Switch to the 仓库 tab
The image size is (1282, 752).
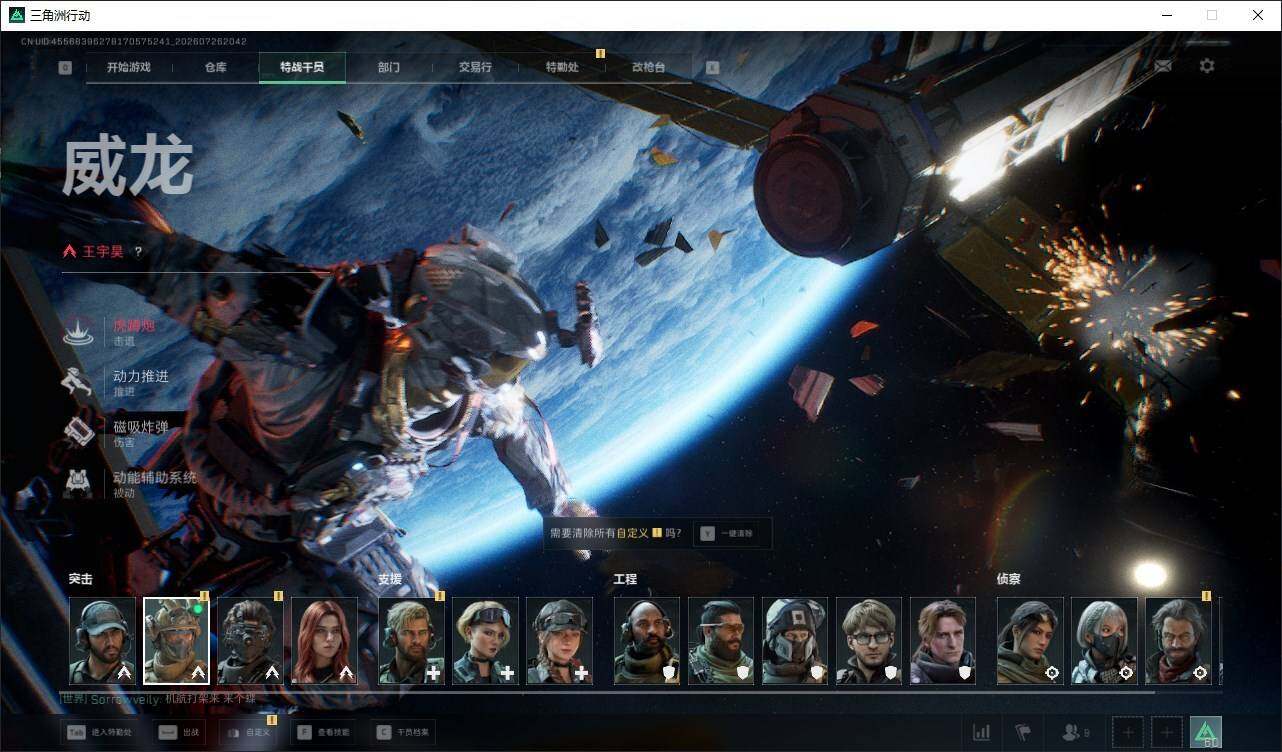tap(215, 67)
